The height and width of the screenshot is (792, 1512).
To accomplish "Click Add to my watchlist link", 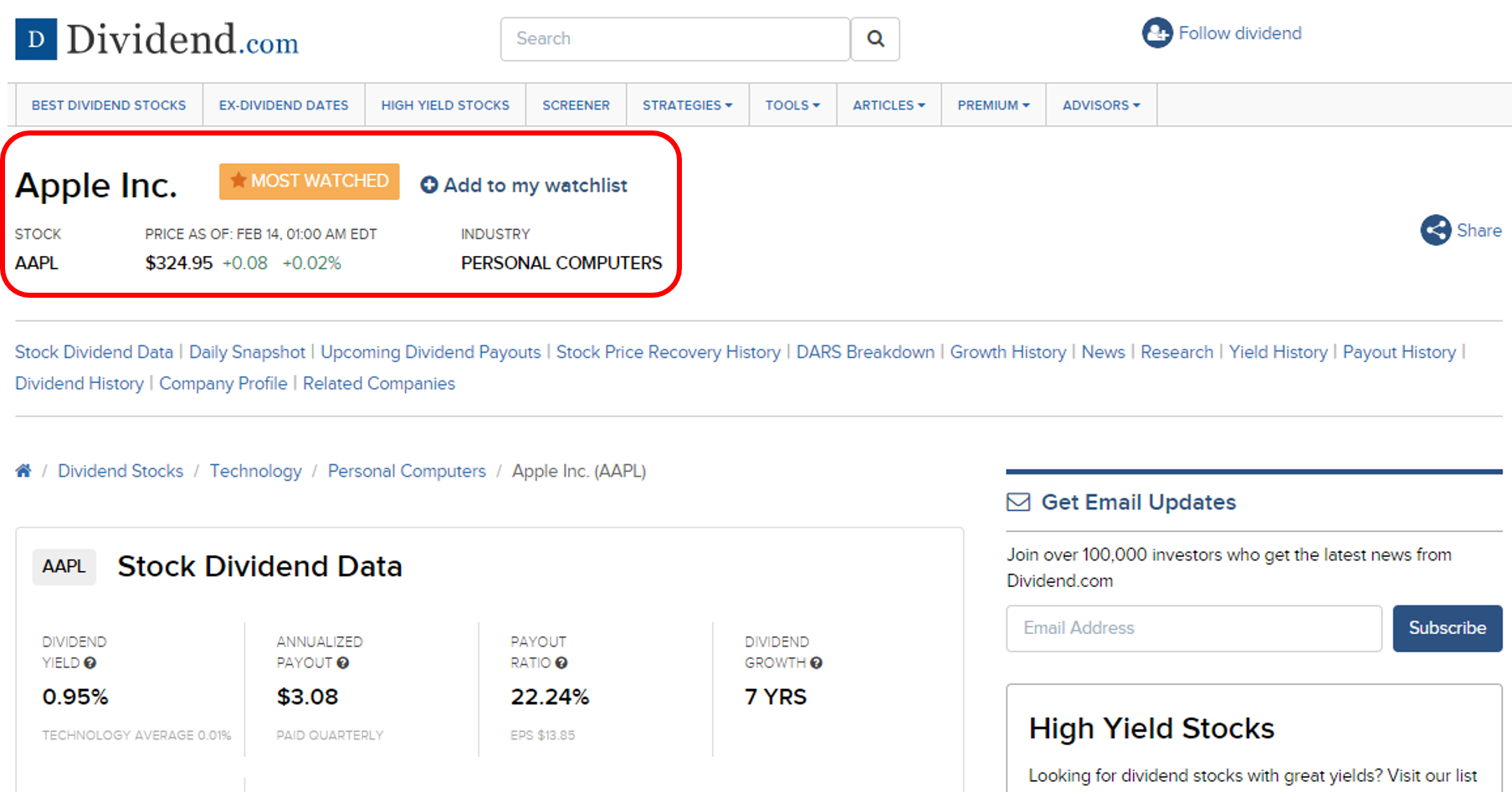I will click(x=536, y=186).
